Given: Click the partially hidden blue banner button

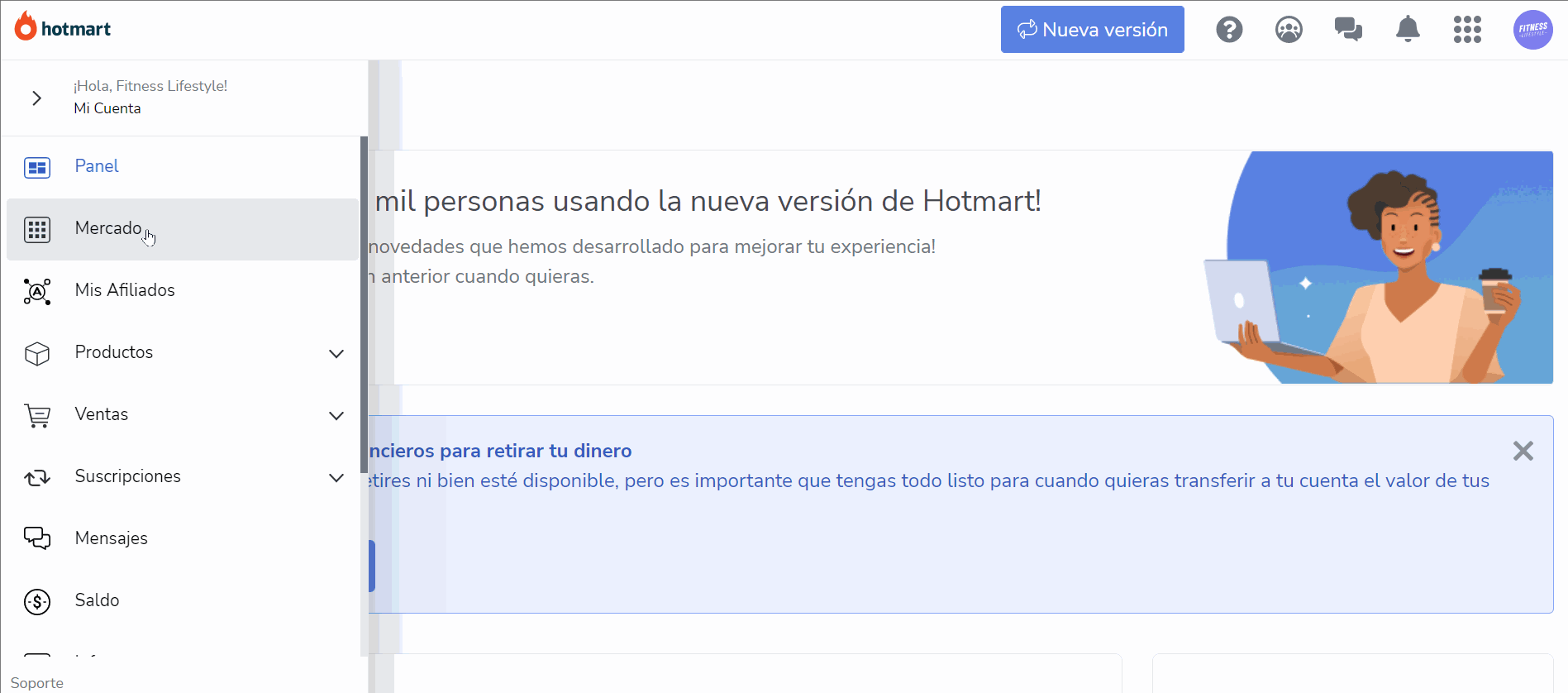Looking at the screenshot, I should tap(372, 566).
